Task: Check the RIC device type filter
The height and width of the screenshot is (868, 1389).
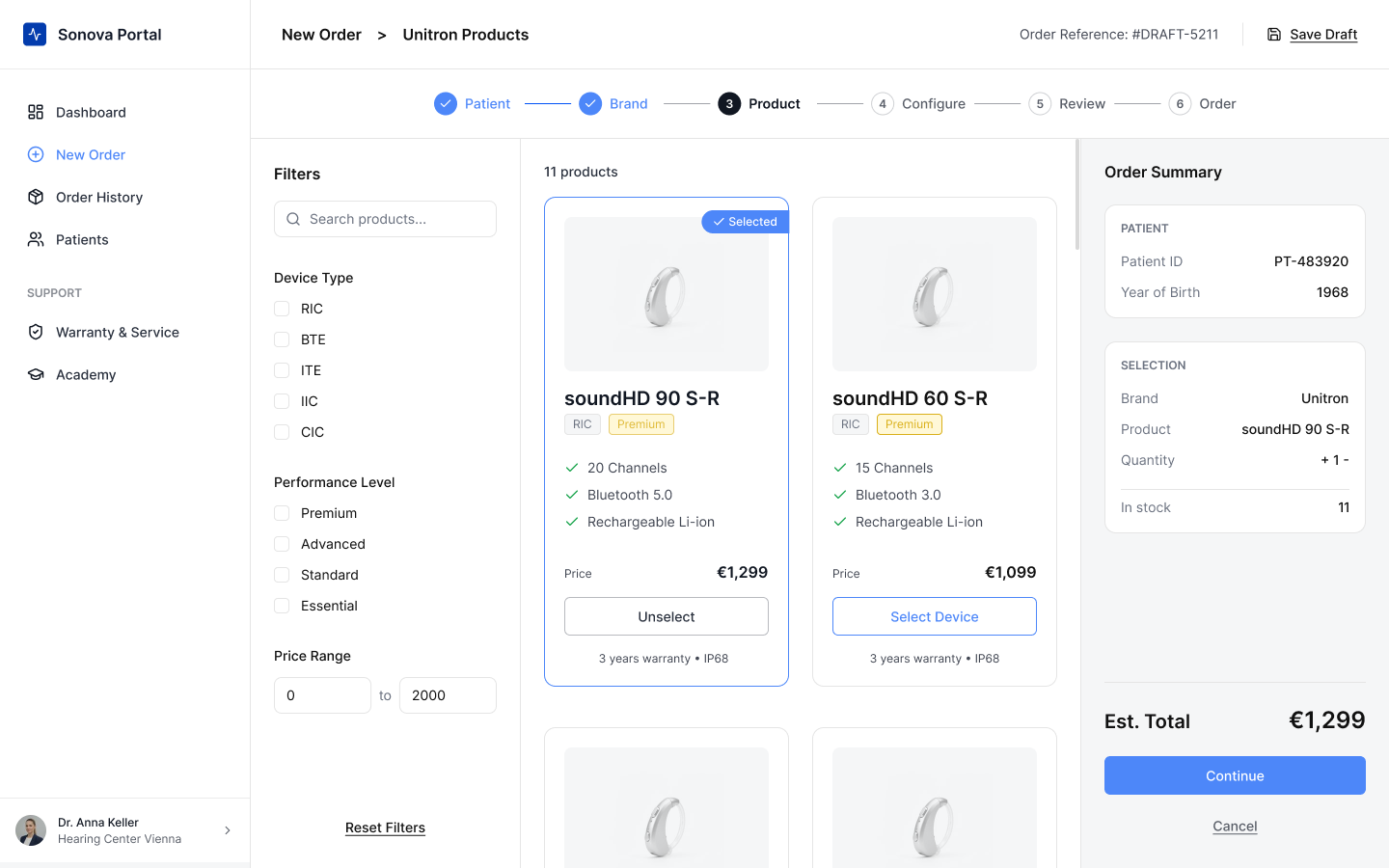Action: [282, 309]
